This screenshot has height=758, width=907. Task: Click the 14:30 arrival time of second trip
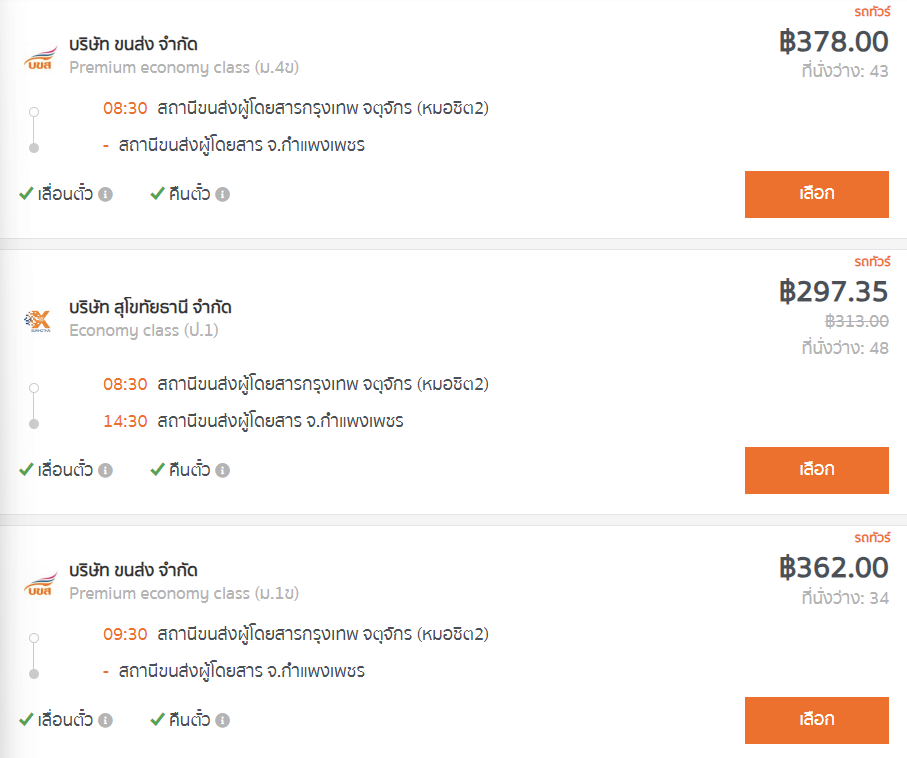pos(125,421)
